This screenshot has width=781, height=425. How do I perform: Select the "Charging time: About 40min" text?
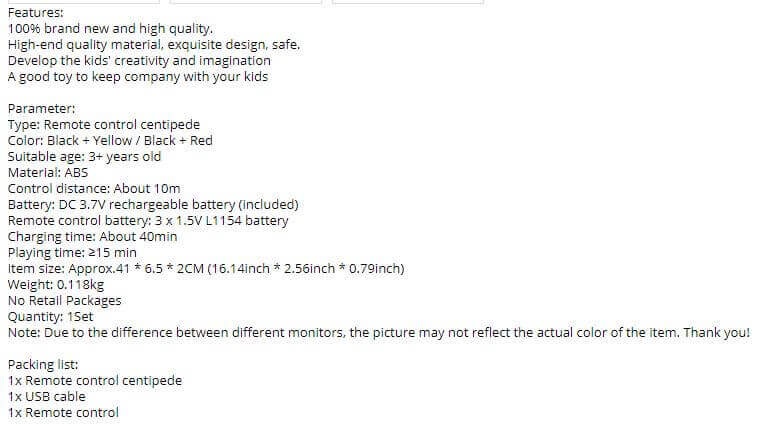[x=93, y=236]
